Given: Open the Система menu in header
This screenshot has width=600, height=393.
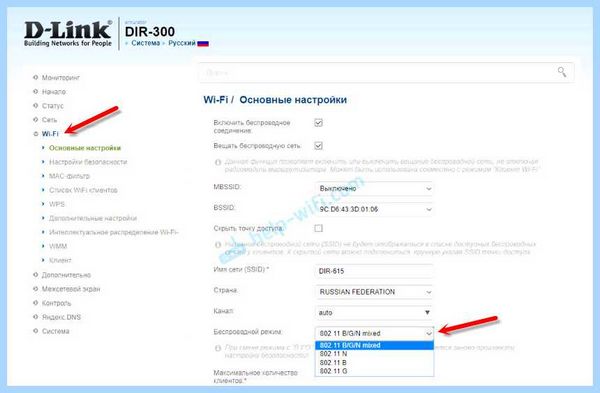Looking at the screenshot, I should click(x=145, y=43).
